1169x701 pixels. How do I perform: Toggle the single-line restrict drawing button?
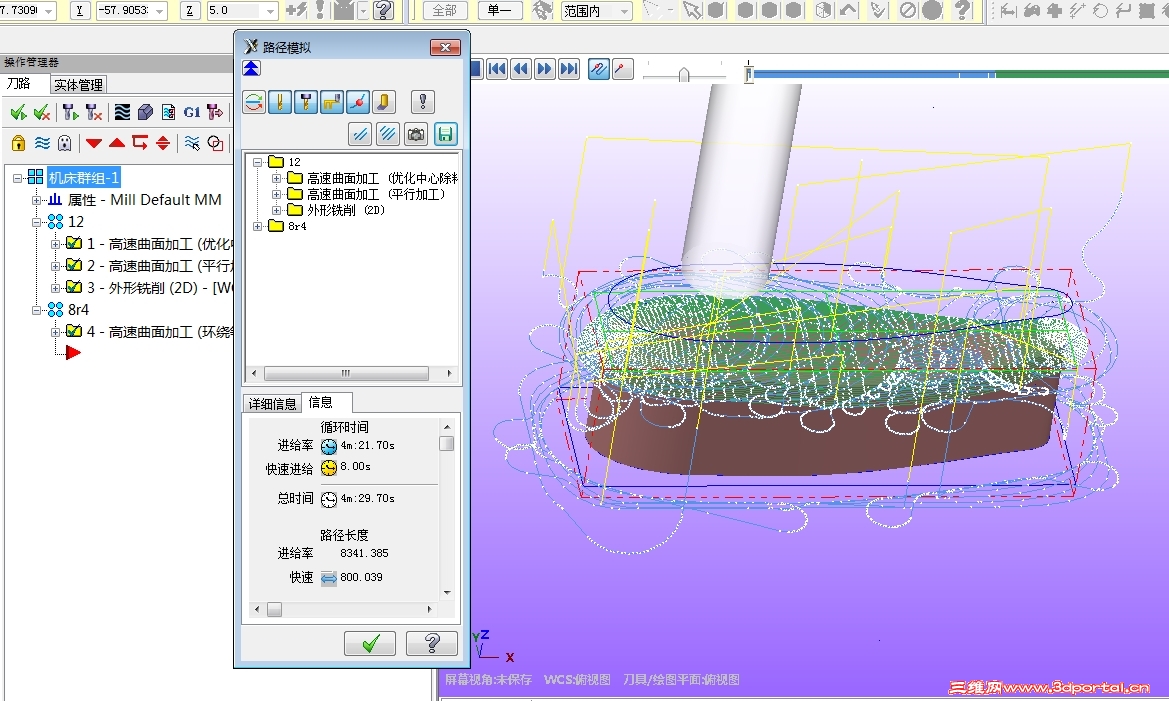(x=361, y=134)
